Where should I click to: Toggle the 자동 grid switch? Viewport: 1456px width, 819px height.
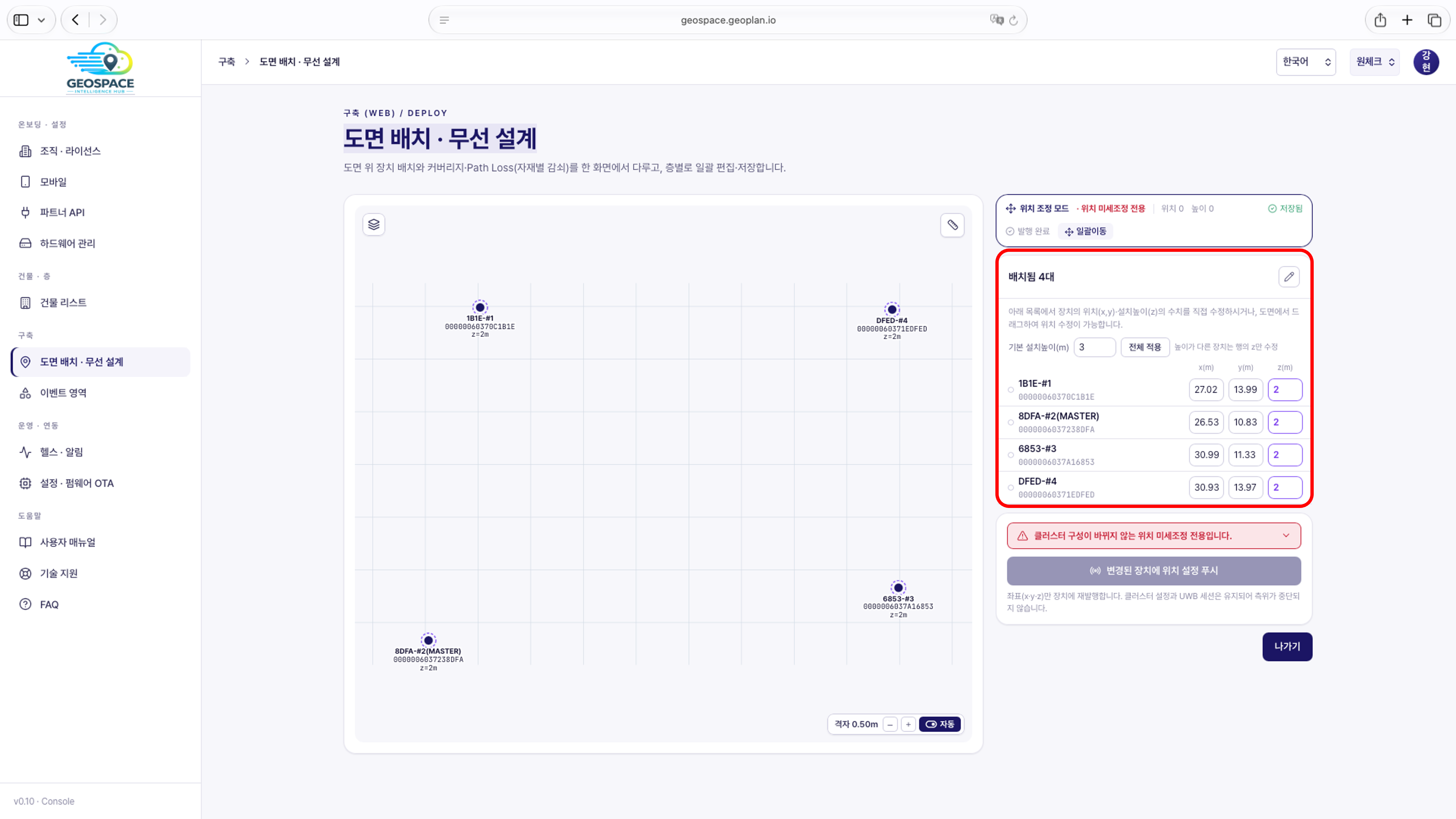coord(940,724)
